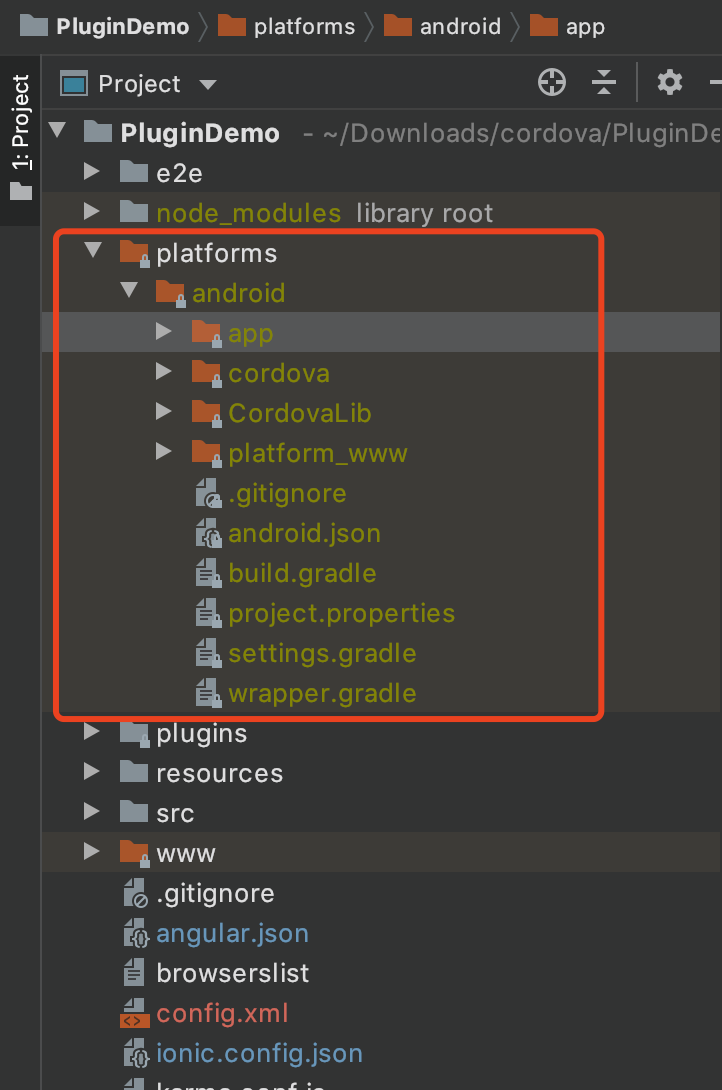Click the angular.json file icon
Screen dimensions: 722x1090
click(x=134, y=933)
